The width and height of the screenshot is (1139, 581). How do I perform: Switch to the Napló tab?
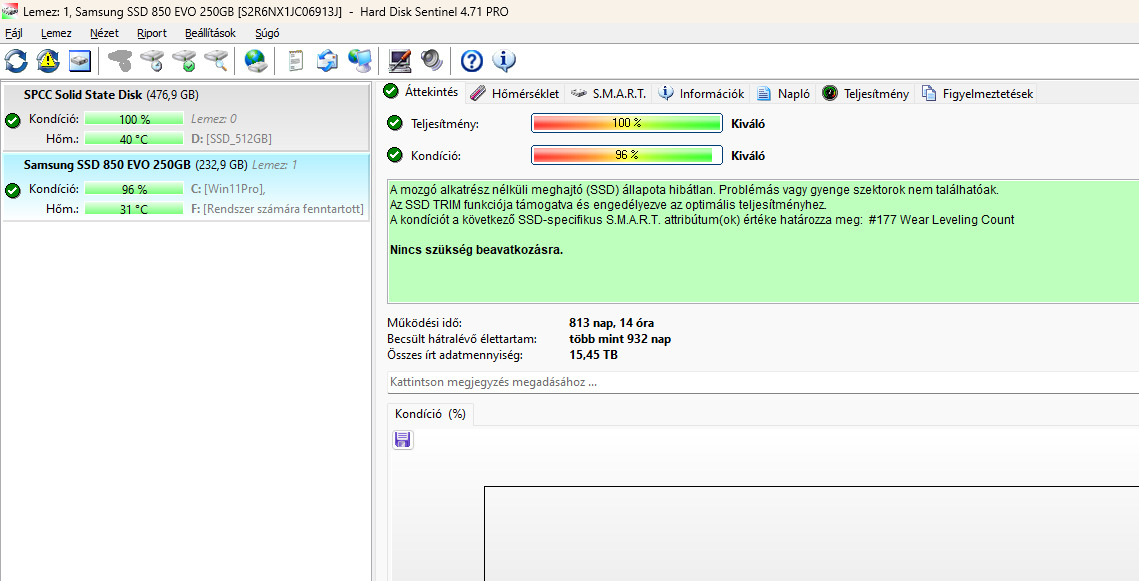click(784, 94)
